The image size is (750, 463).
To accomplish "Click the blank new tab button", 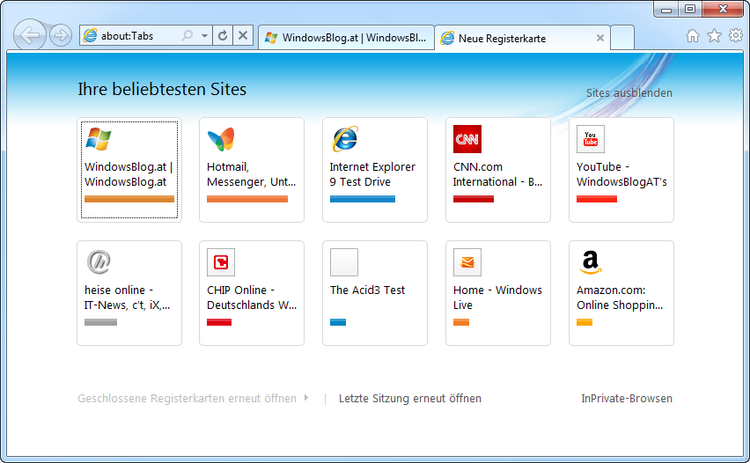I will click(623, 38).
